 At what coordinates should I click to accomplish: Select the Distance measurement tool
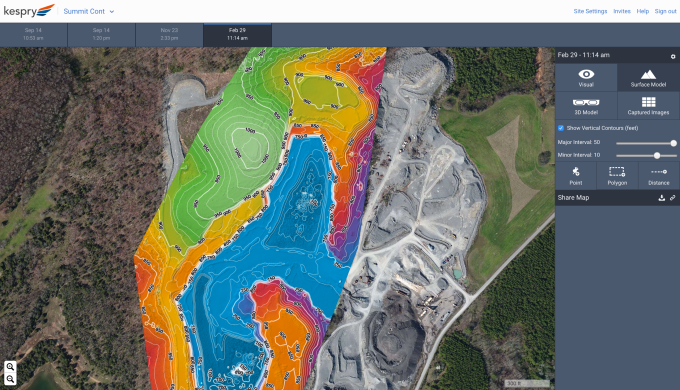(x=659, y=176)
